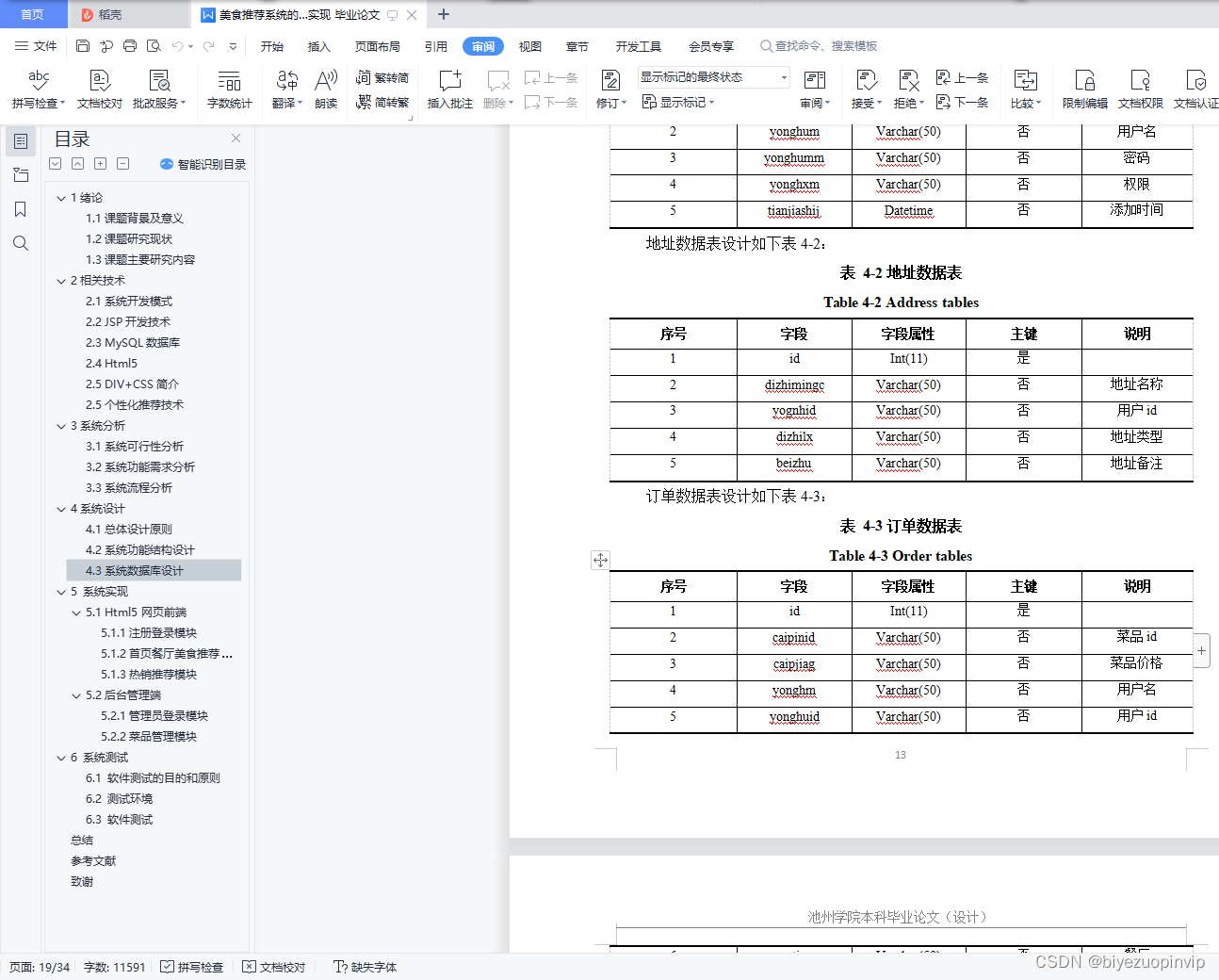
Task: Click the undo arrow in quick toolbar
Action: click(x=176, y=45)
